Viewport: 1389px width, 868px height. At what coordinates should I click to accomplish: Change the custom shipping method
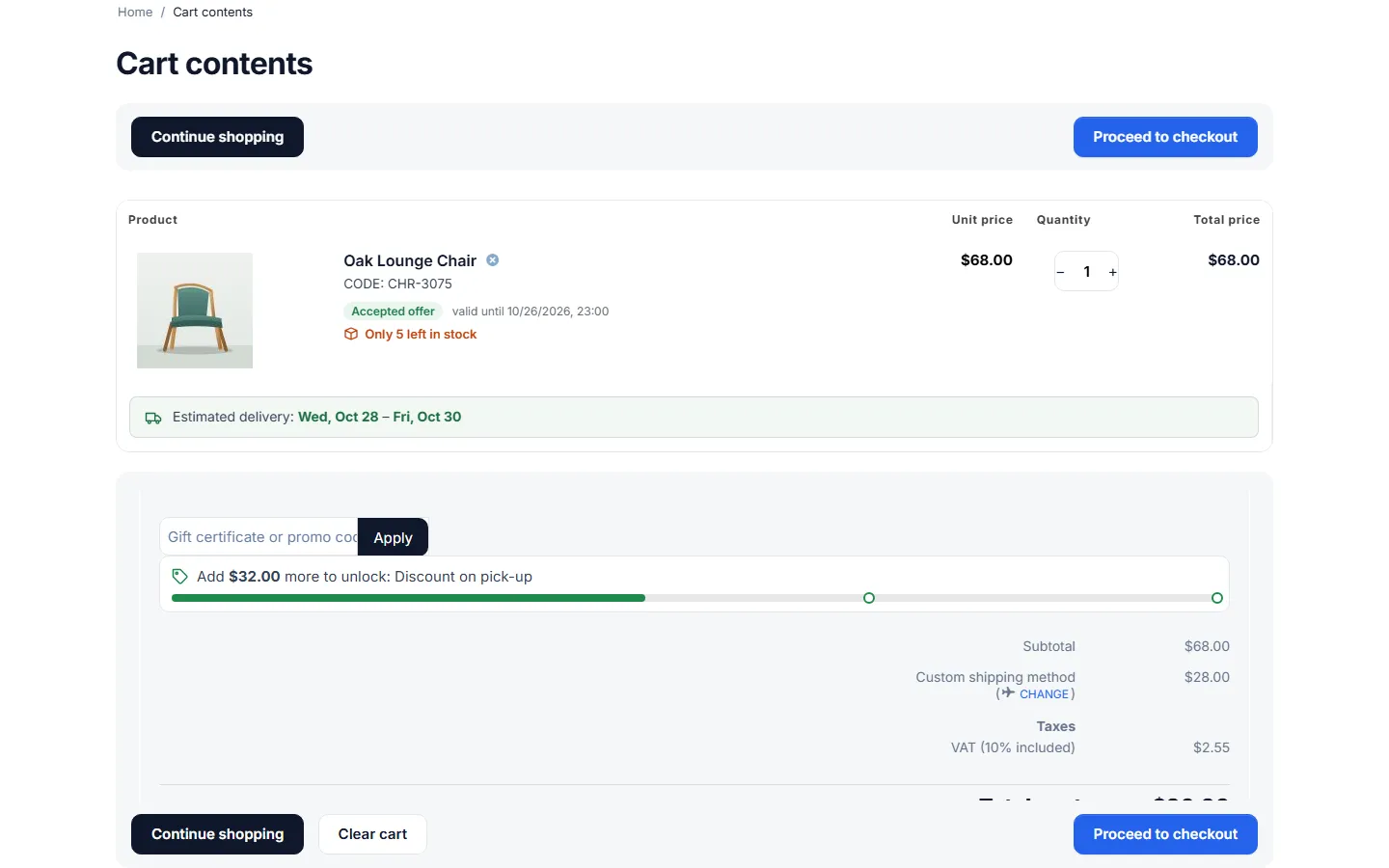(1044, 694)
